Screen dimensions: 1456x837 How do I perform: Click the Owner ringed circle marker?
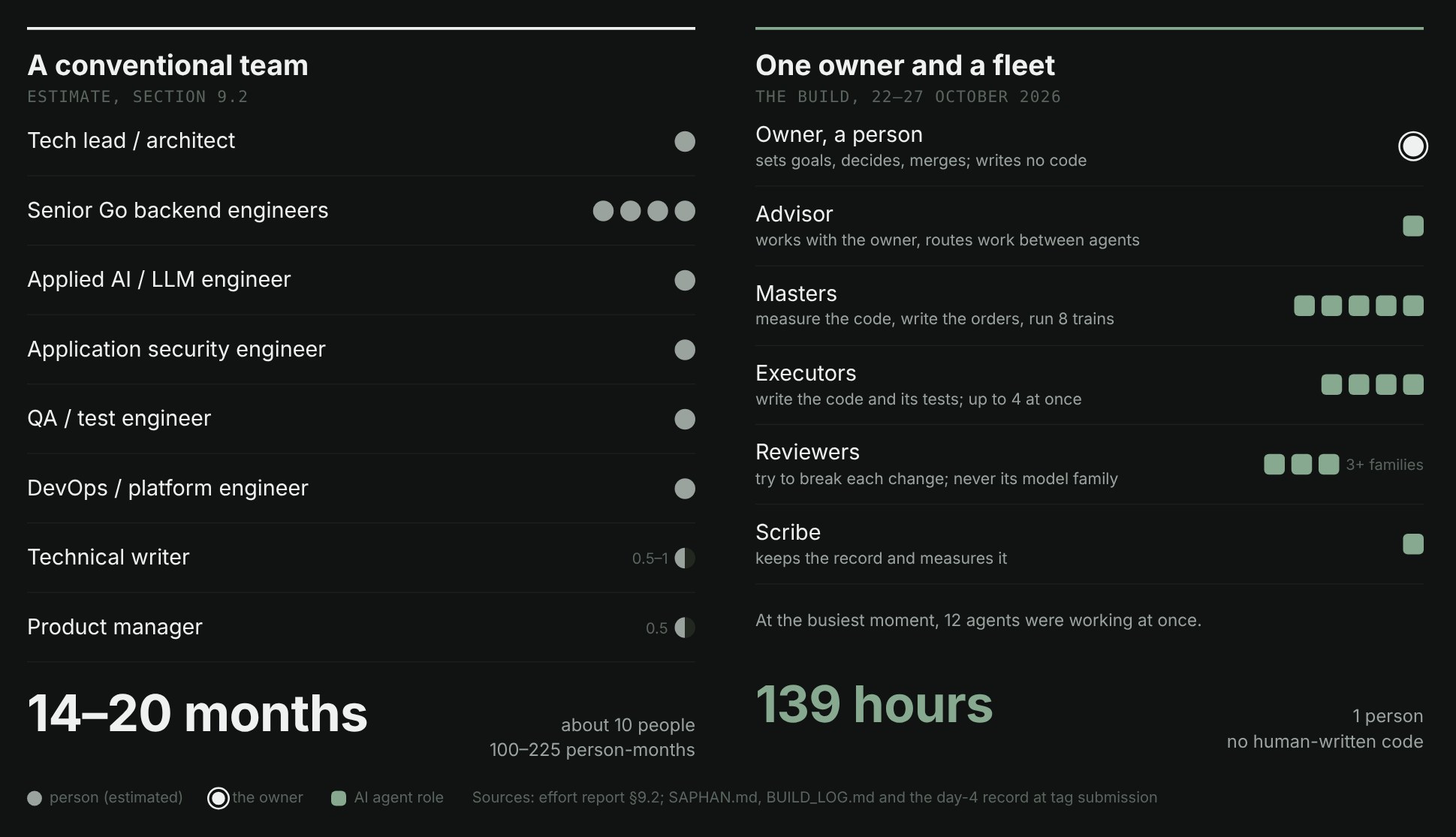click(1412, 146)
